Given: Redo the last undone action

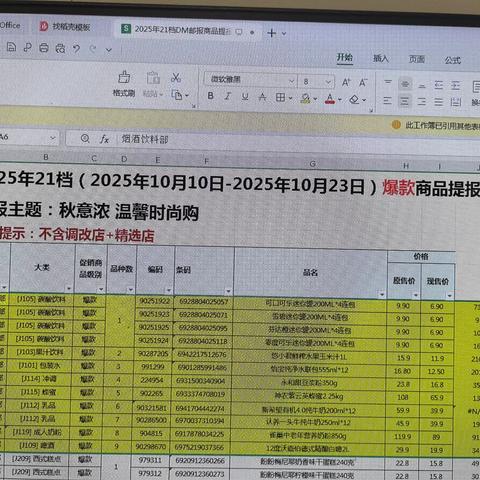Looking at the screenshot, I should click(x=93, y=49).
